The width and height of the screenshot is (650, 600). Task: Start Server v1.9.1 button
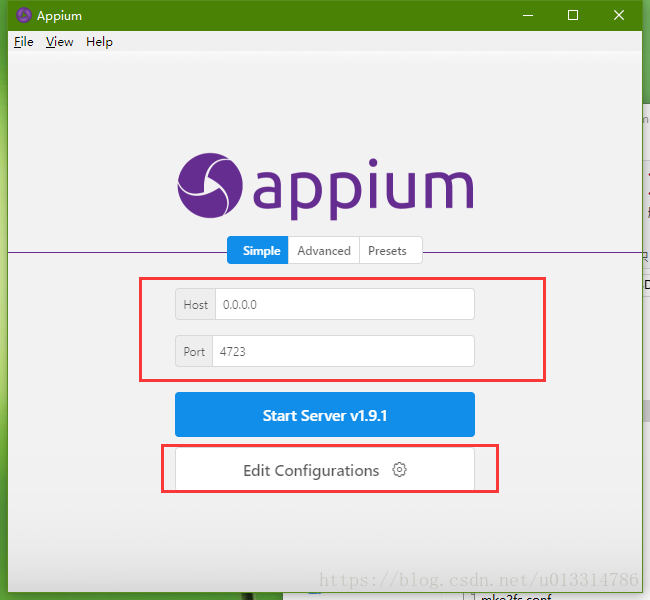pyautogui.click(x=325, y=415)
